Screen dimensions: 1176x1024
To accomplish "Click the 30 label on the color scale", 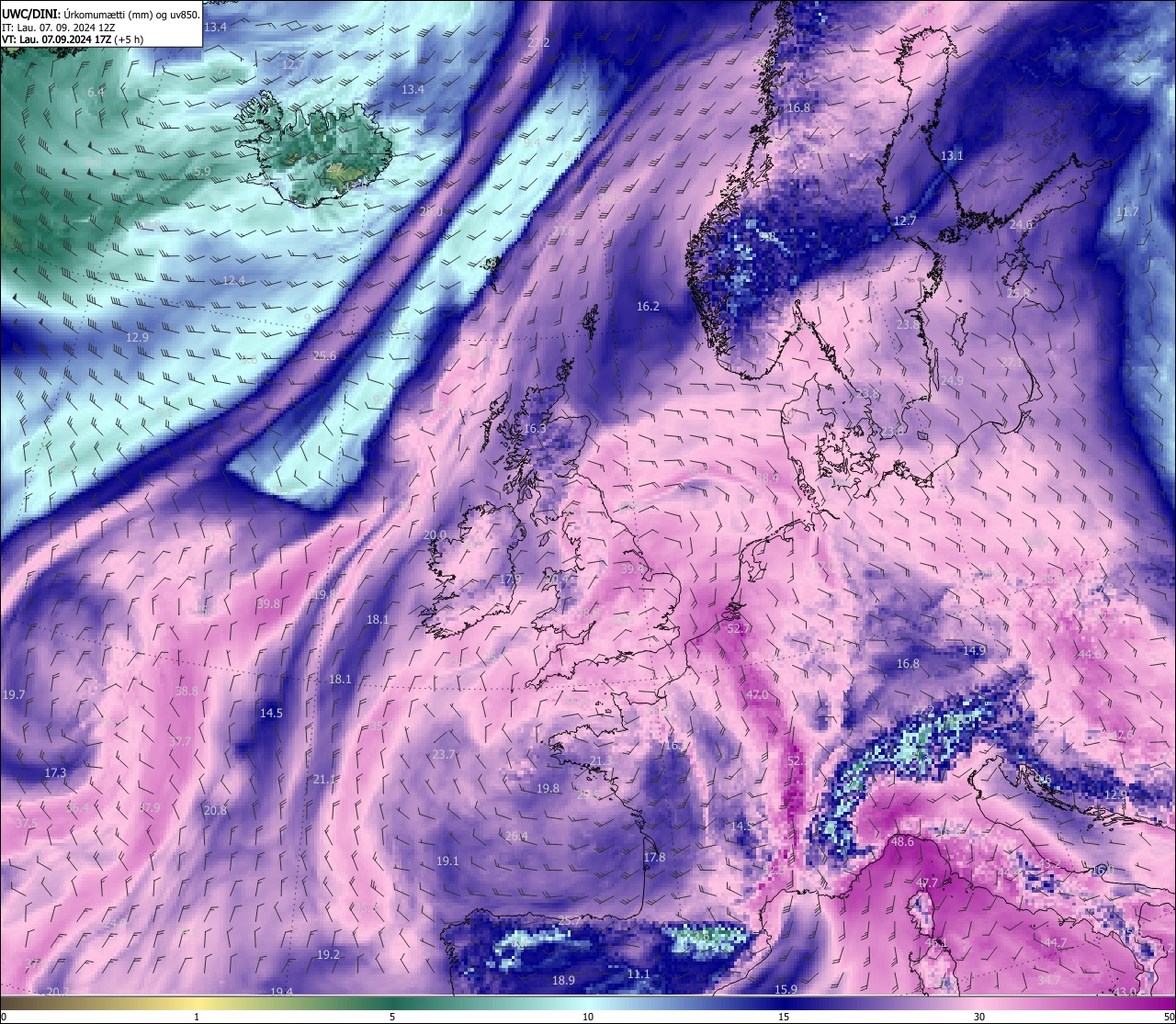I will click(x=979, y=1017).
